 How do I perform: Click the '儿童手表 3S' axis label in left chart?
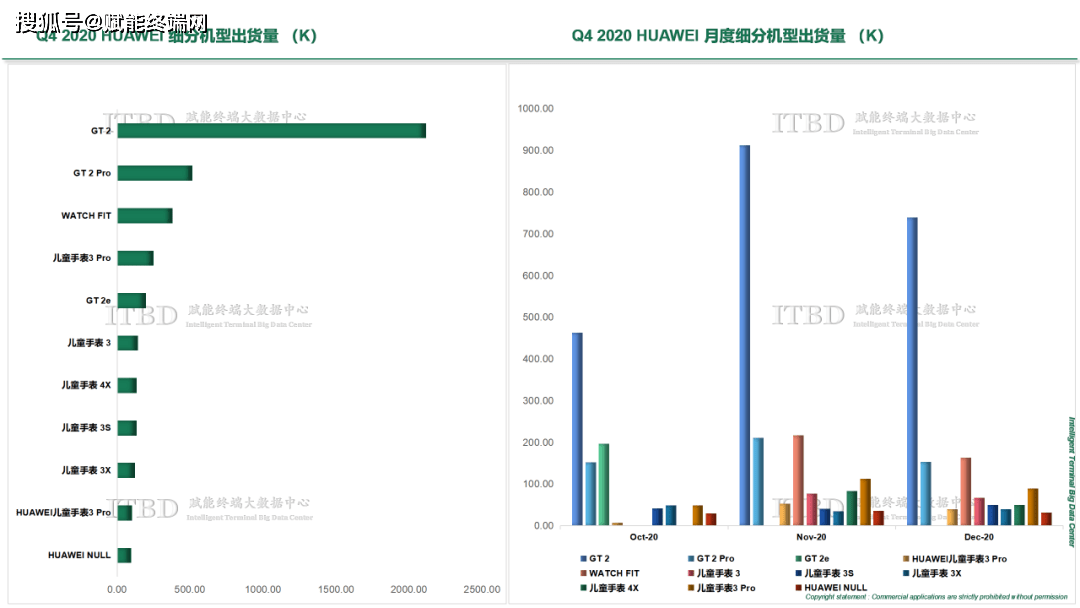coord(86,428)
